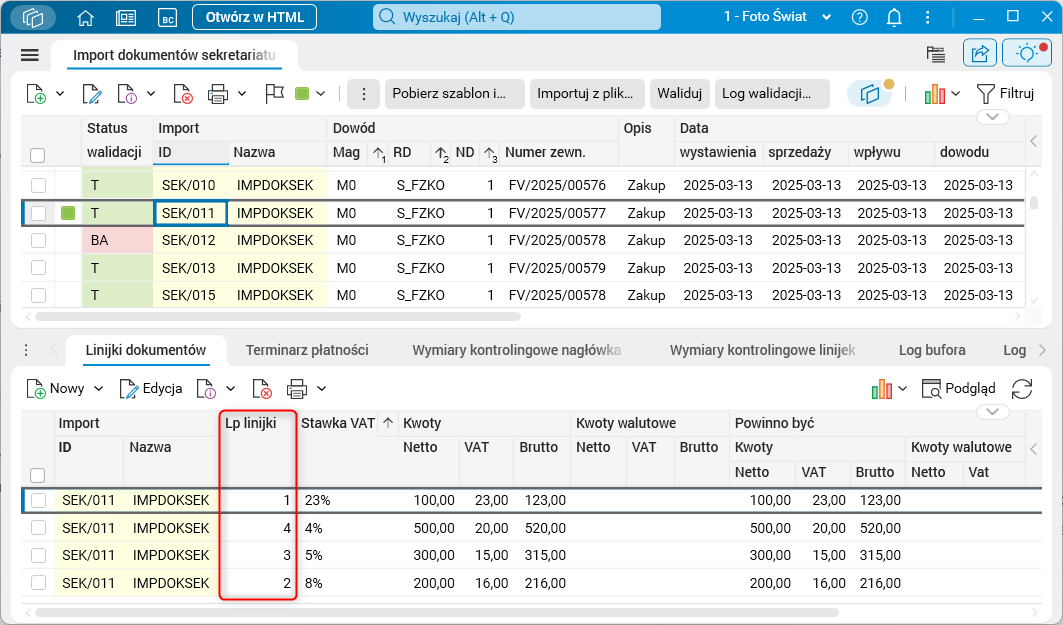The image size is (1063, 625).
Task: Open the company selector 1 - Foto Świat
Action: [x=778, y=18]
